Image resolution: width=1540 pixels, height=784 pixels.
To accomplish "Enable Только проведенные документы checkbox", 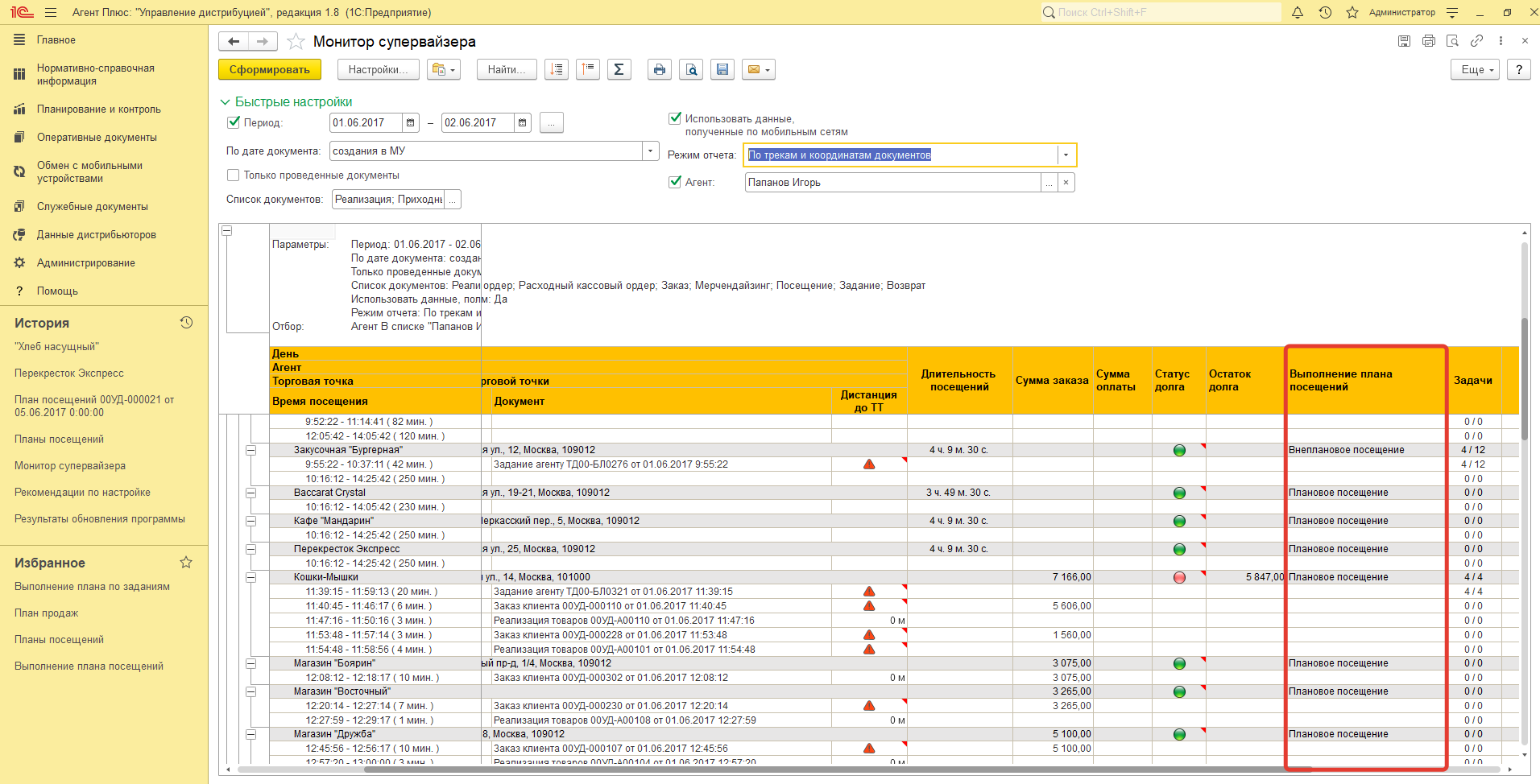I will [234, 175].
